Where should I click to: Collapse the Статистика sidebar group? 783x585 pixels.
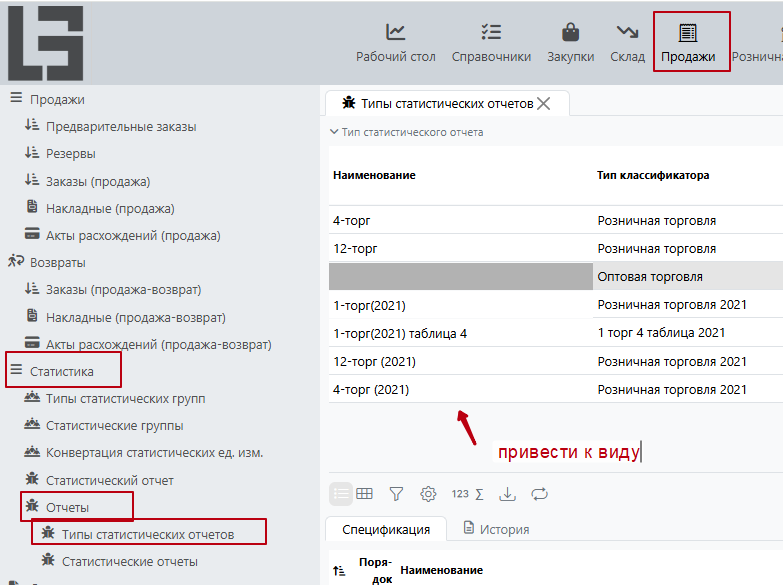click(x=16, y=371)
